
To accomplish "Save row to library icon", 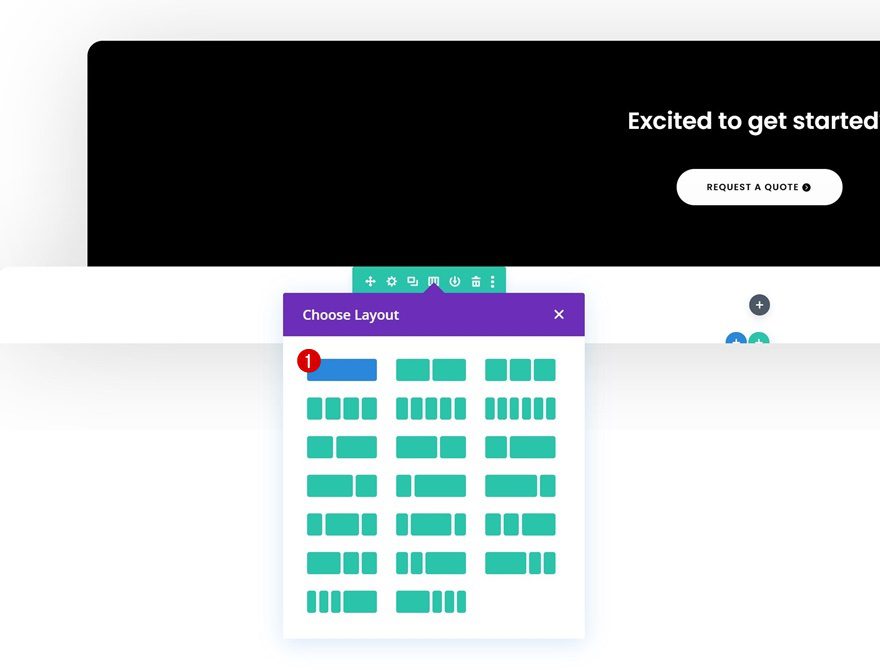I will tap(454, 282).
